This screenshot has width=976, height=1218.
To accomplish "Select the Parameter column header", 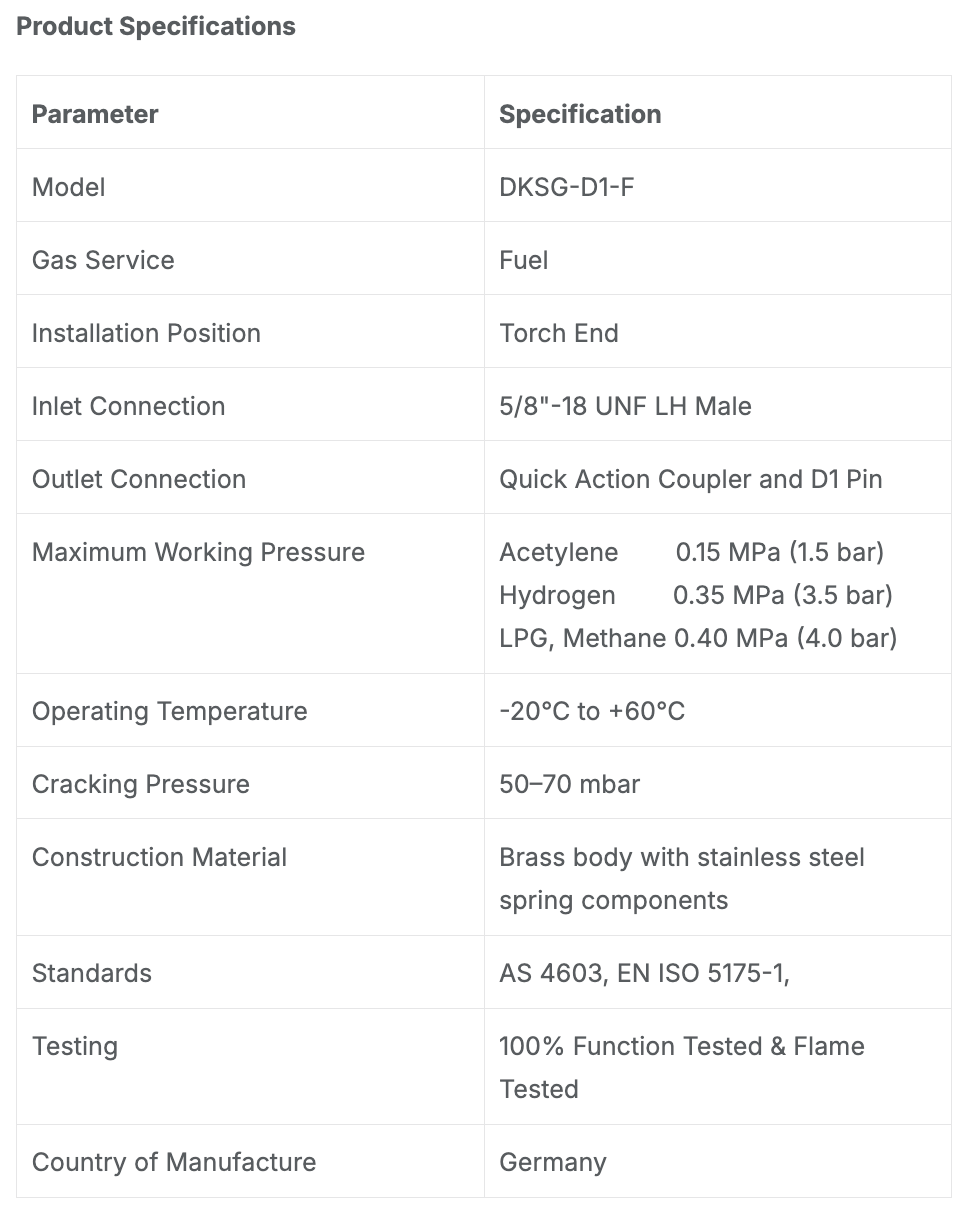I will [x=95, y=114].
